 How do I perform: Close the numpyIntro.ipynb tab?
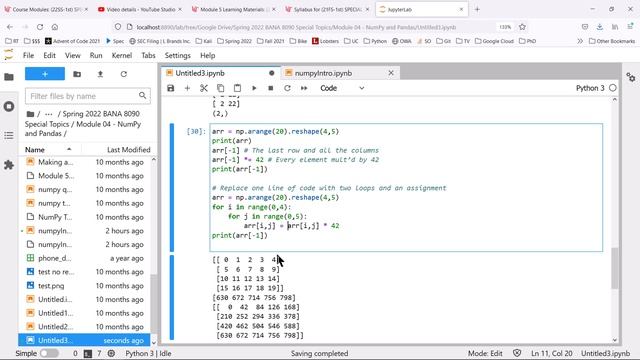391,73
